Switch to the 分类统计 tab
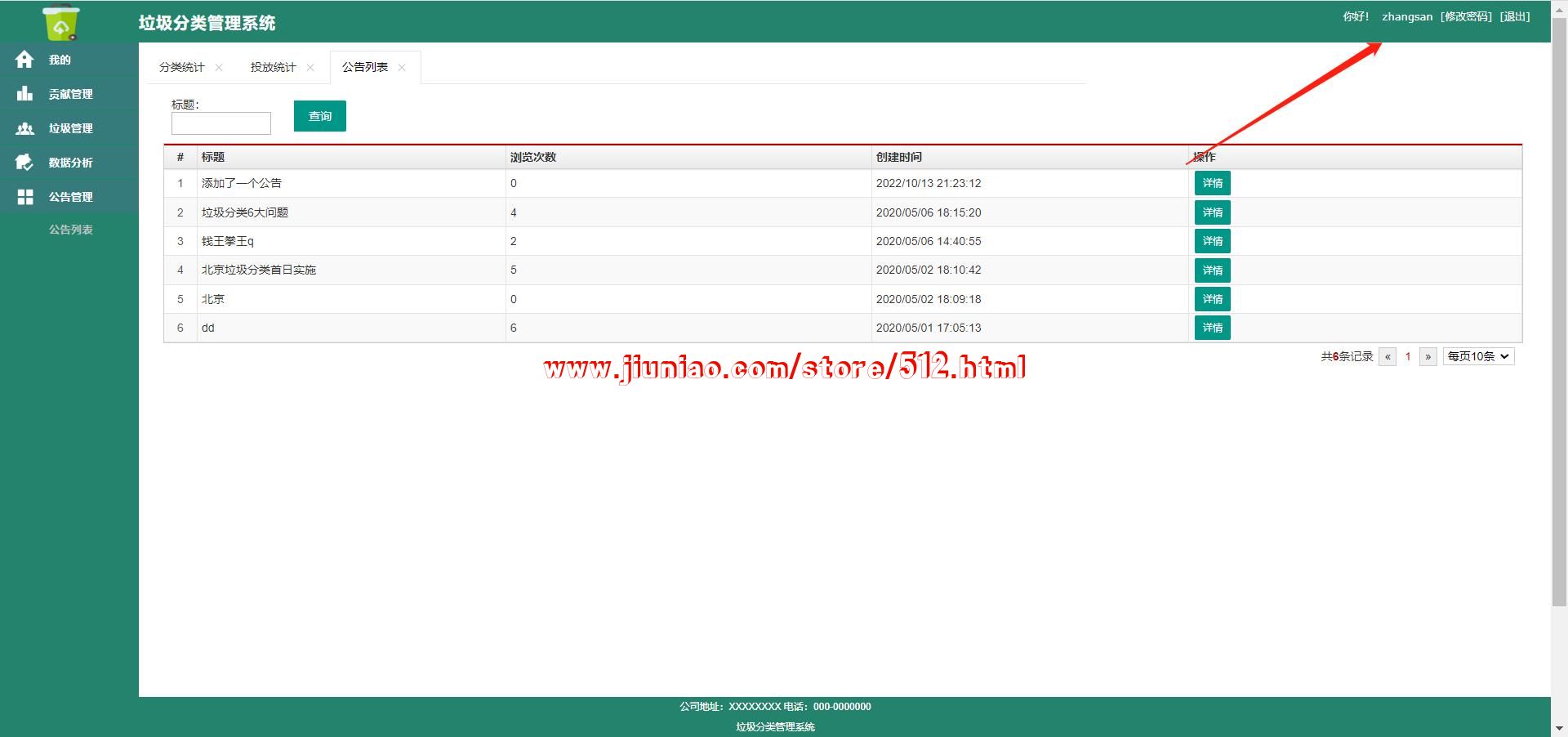 pos(181,67)
